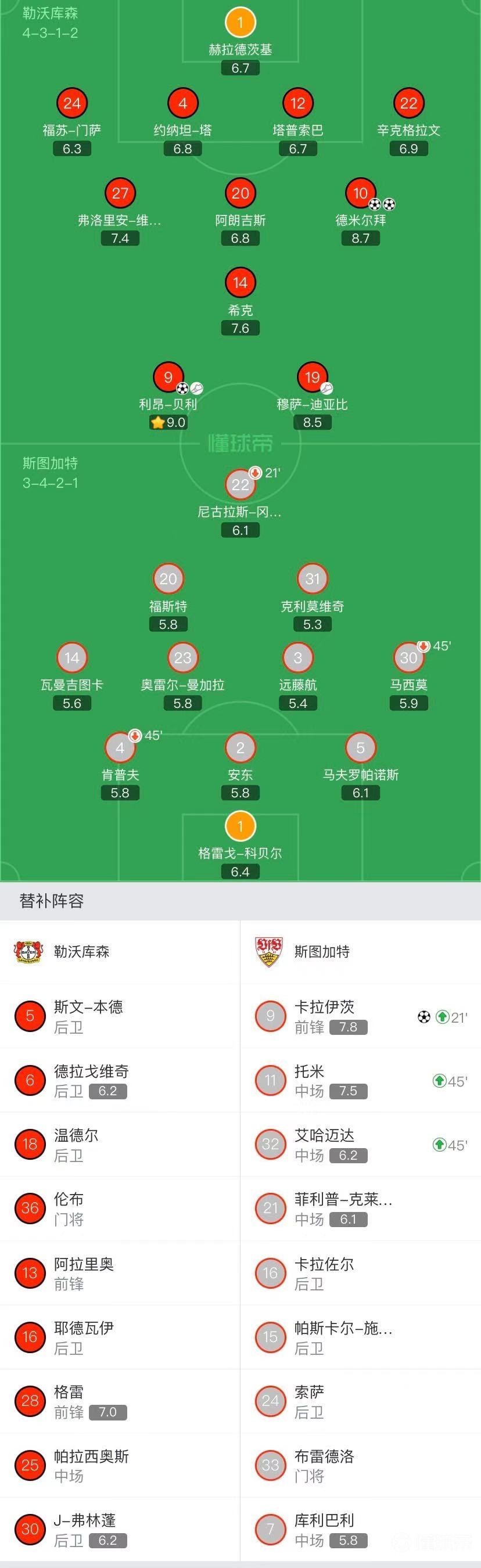The width and height of the screenshot is (481, 1568).
Task: Select the 斯图加特 substitutes team header
Action: pos(360,951)
